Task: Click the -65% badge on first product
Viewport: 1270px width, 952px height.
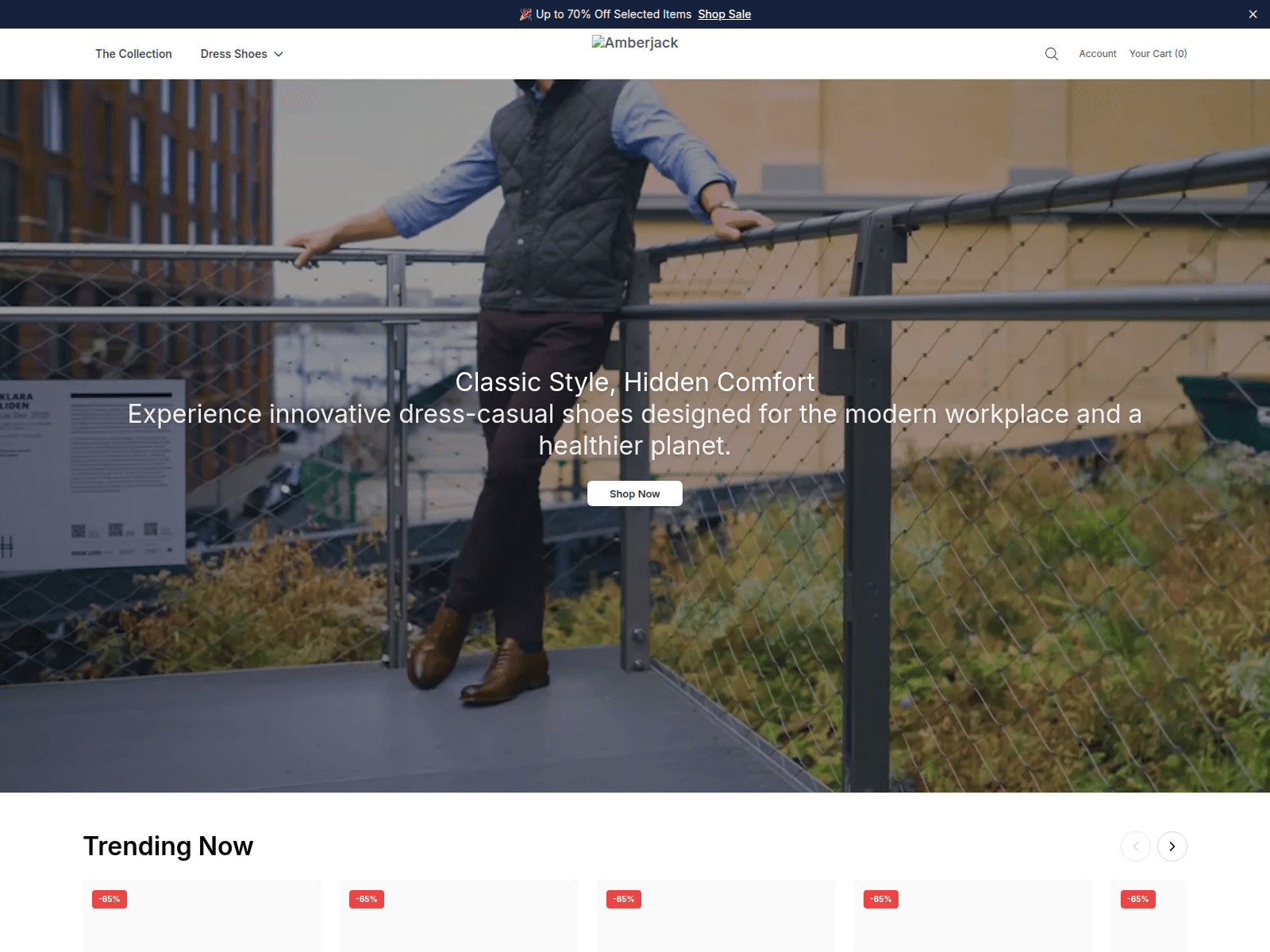Action: pos(110,899)
